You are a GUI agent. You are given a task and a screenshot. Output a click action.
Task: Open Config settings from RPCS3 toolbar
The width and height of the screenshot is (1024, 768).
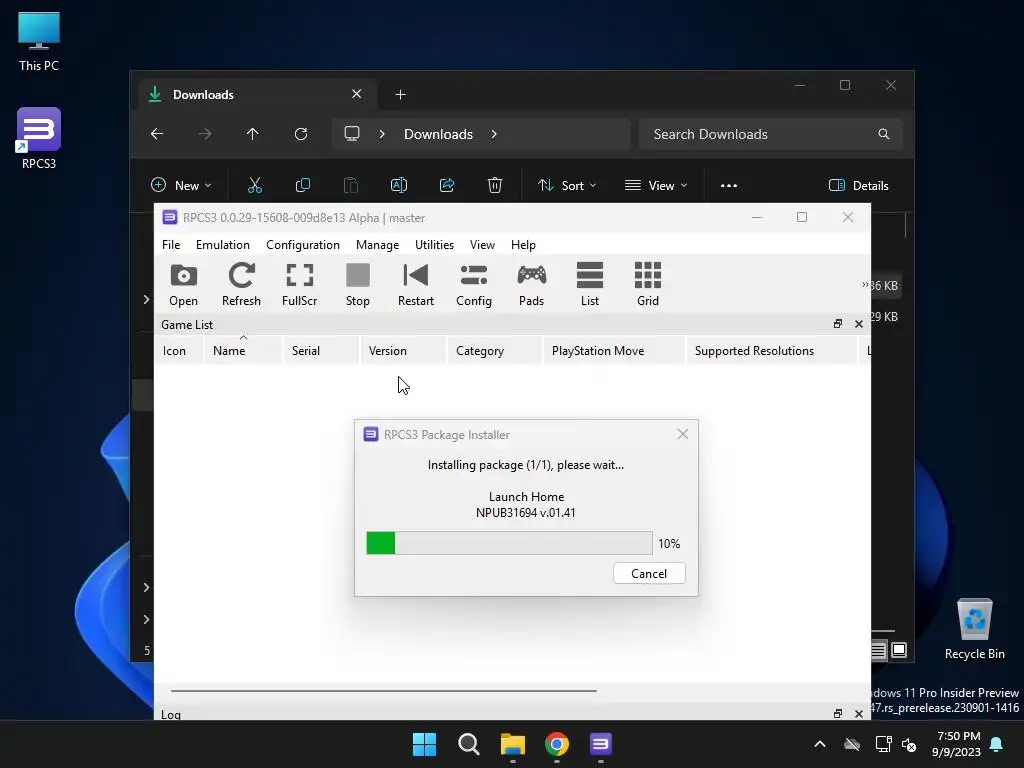click(473, 284)
